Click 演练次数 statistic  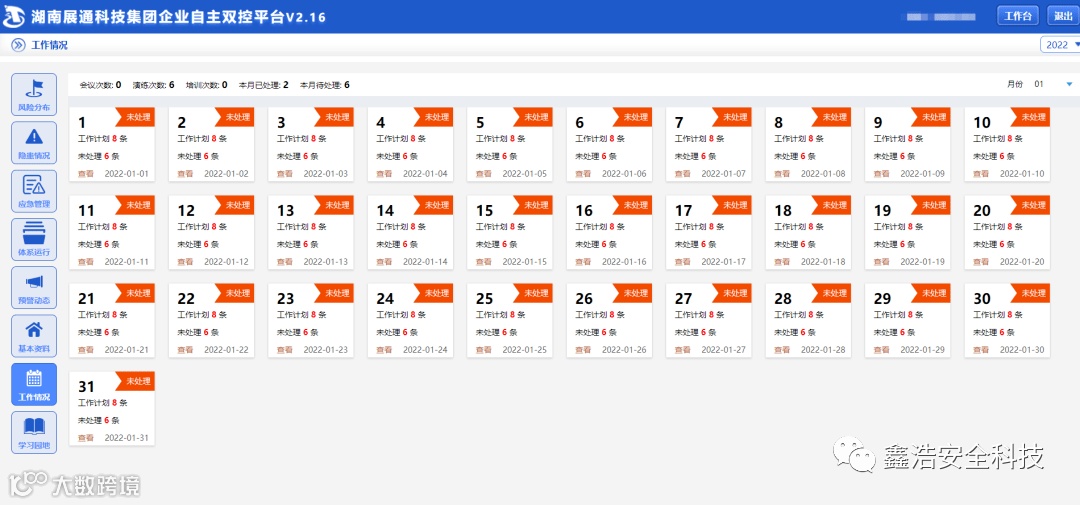tap(154, 85)
